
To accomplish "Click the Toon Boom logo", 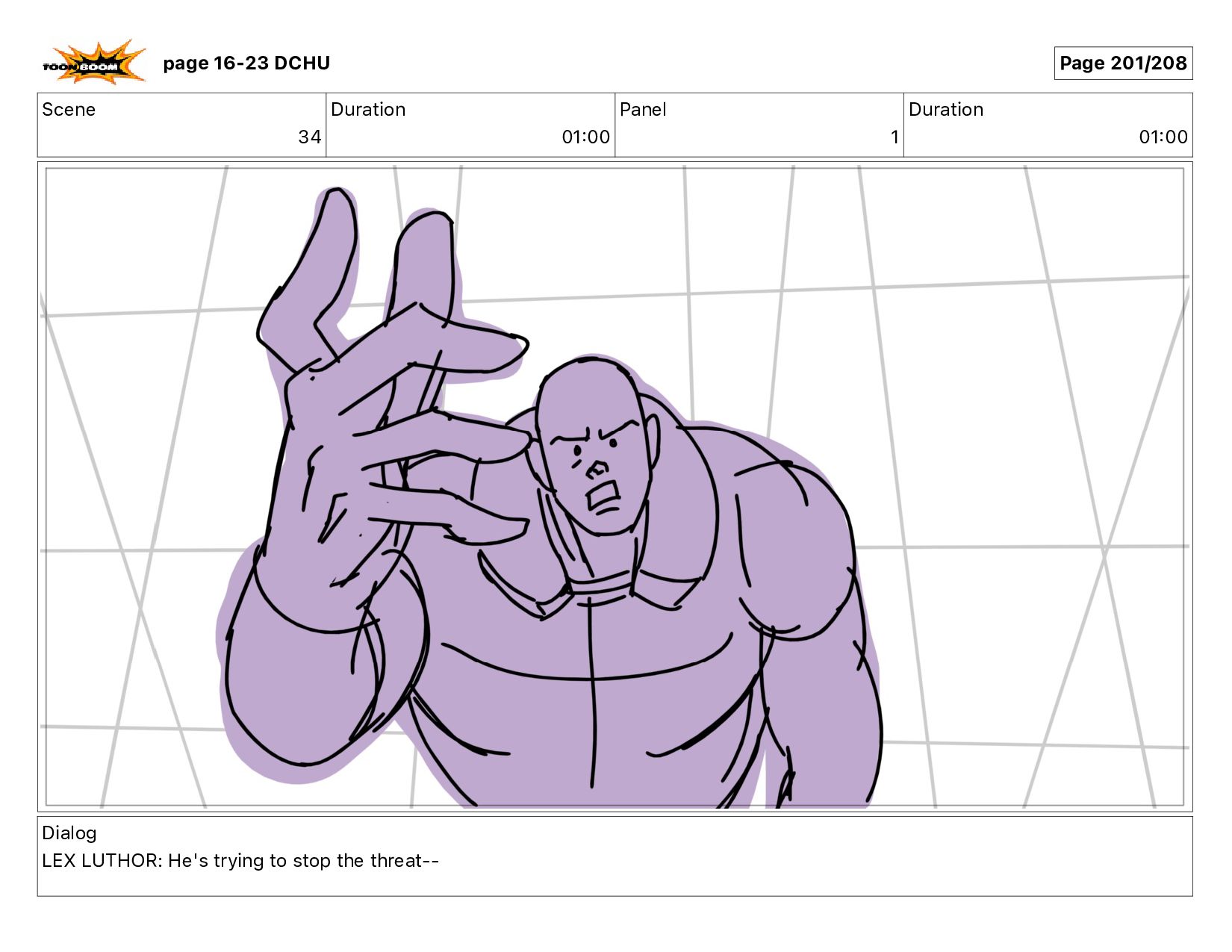I will pyautogui.click(x=93, y=62).
